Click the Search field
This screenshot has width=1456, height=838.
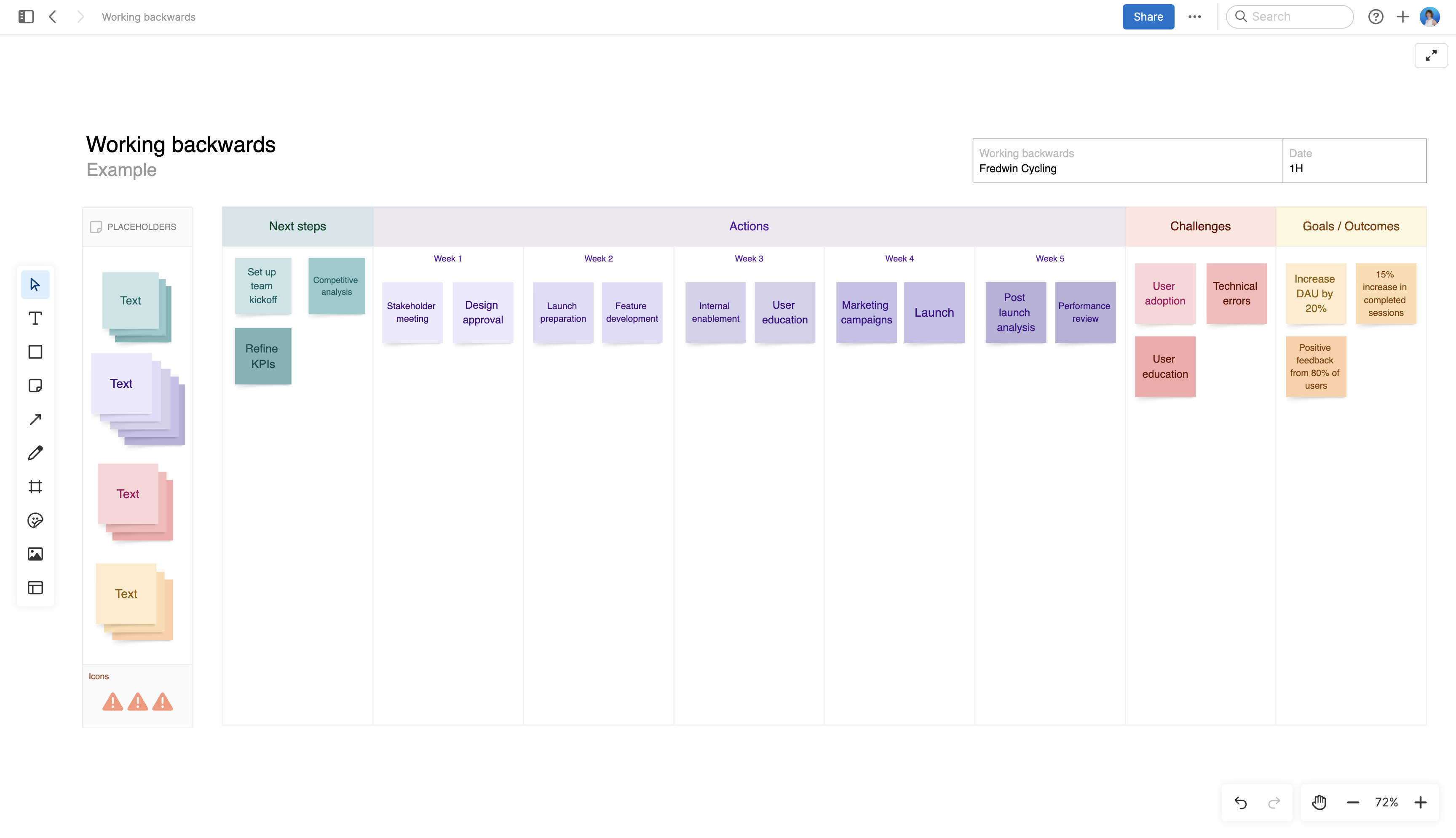(x=1290, y=17)
